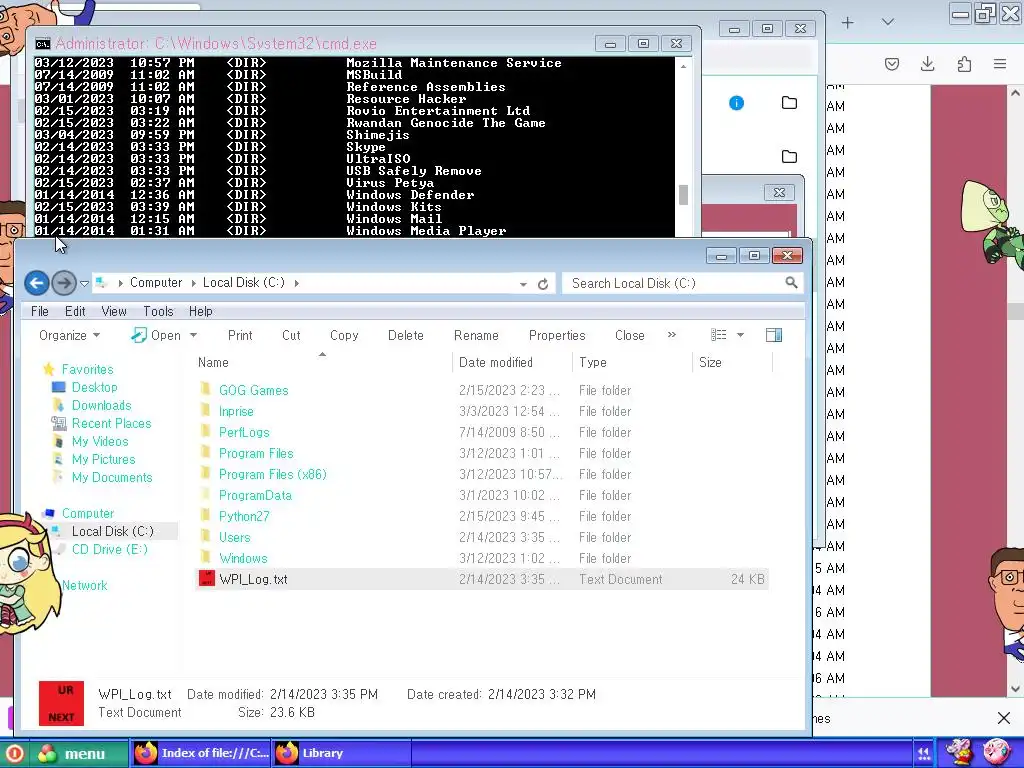This screenshot has width=1024, height=768.
Task: Open the Organize dropdown
Action: point(69,336)
